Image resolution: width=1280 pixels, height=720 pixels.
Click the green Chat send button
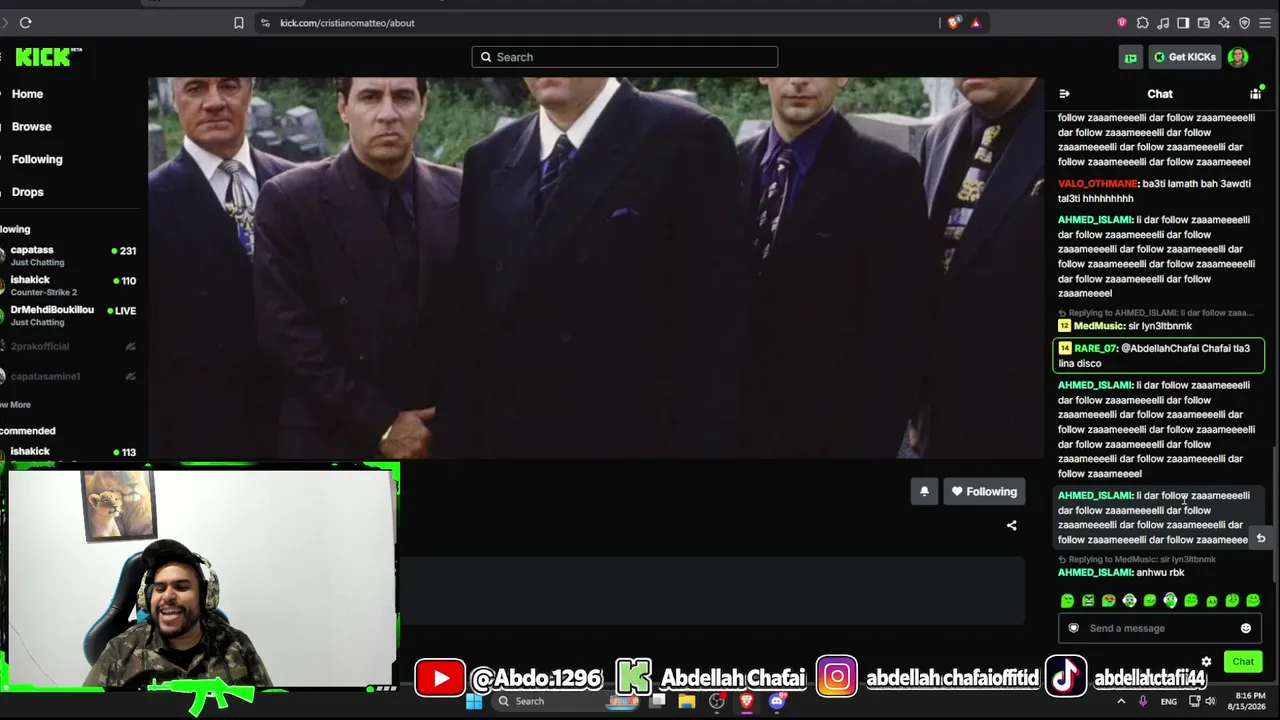[1243, 662]
